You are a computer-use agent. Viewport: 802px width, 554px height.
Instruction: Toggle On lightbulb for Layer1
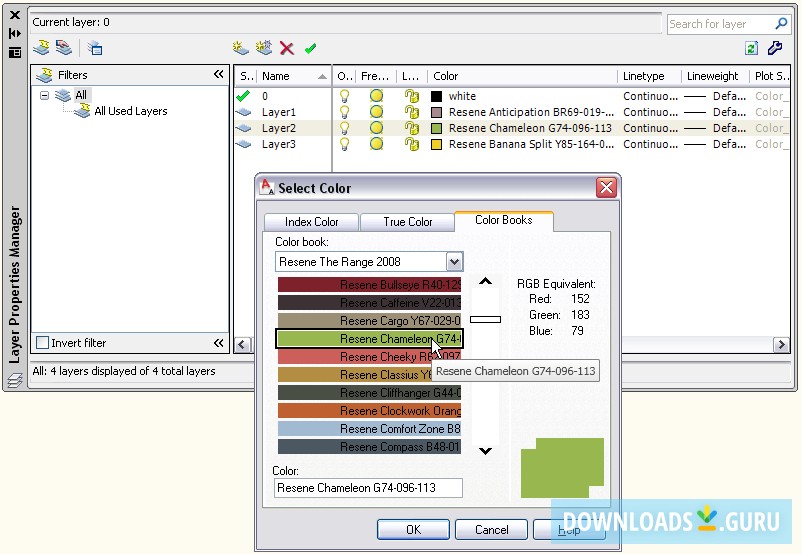[345, 112]
